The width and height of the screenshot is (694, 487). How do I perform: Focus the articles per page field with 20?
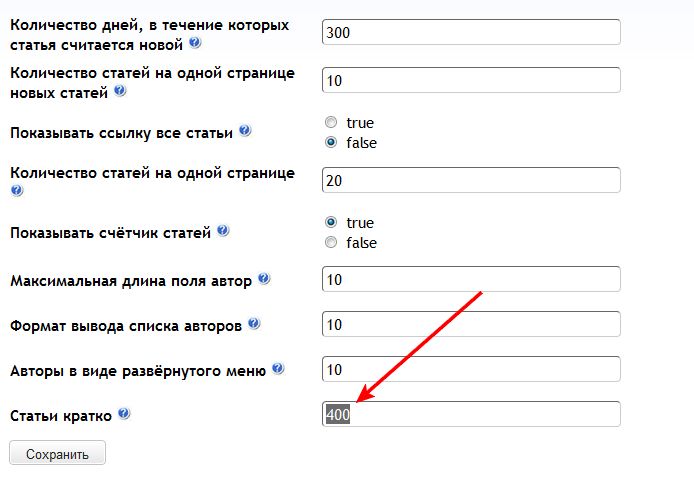(471, 180)
